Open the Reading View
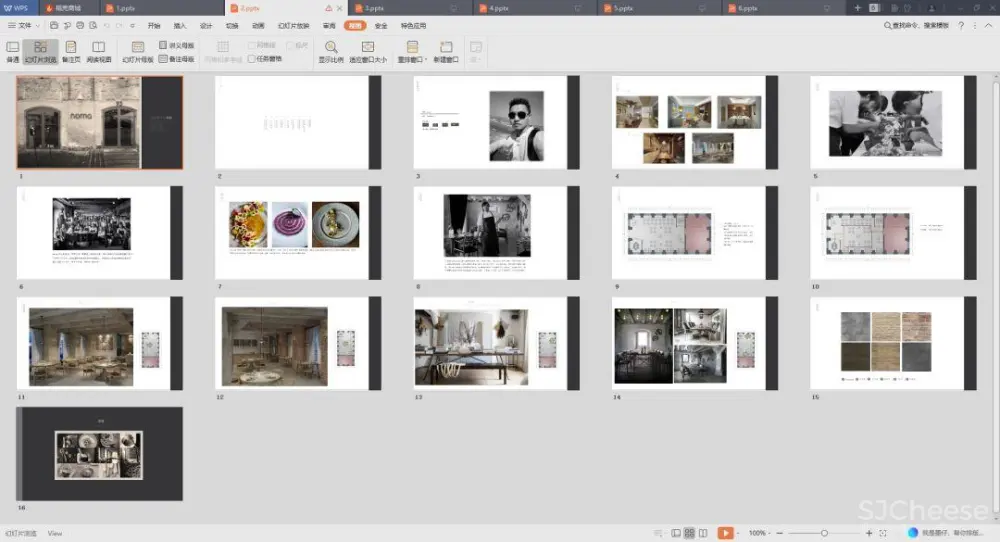 click(x=99, y=51)
